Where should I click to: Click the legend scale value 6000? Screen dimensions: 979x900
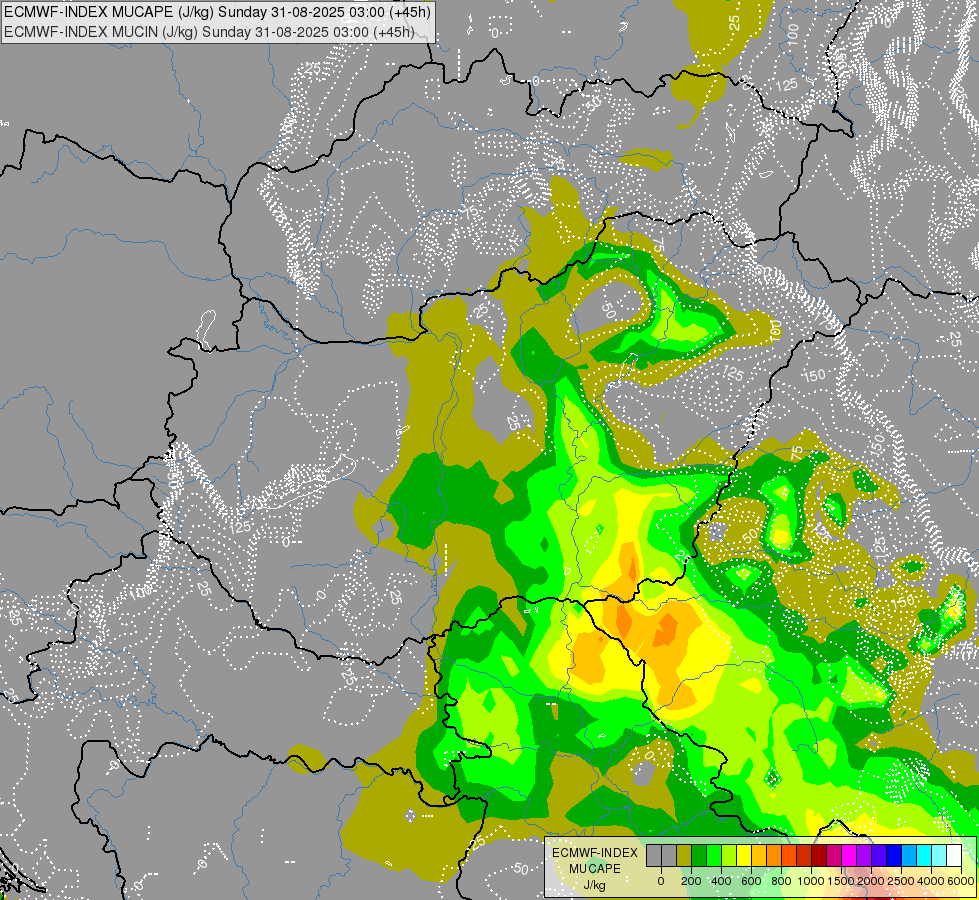pos(961,881)
